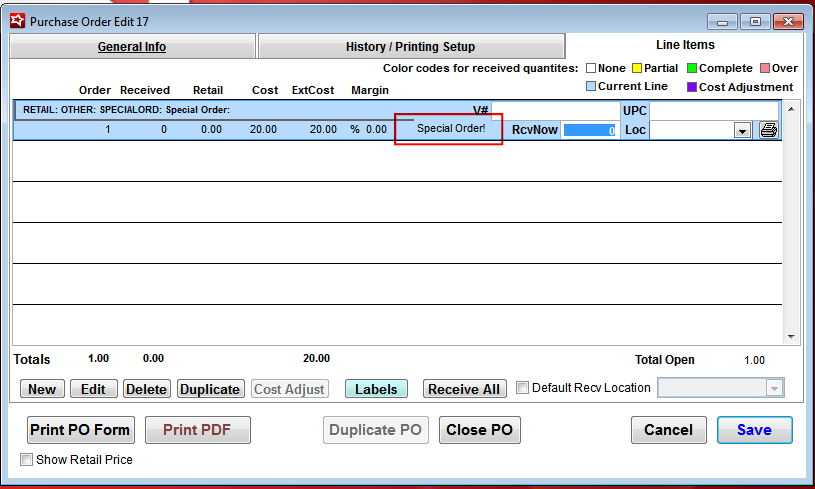The image size is (815, 489).
Task: Click the UPC input field
Action: 714,110
